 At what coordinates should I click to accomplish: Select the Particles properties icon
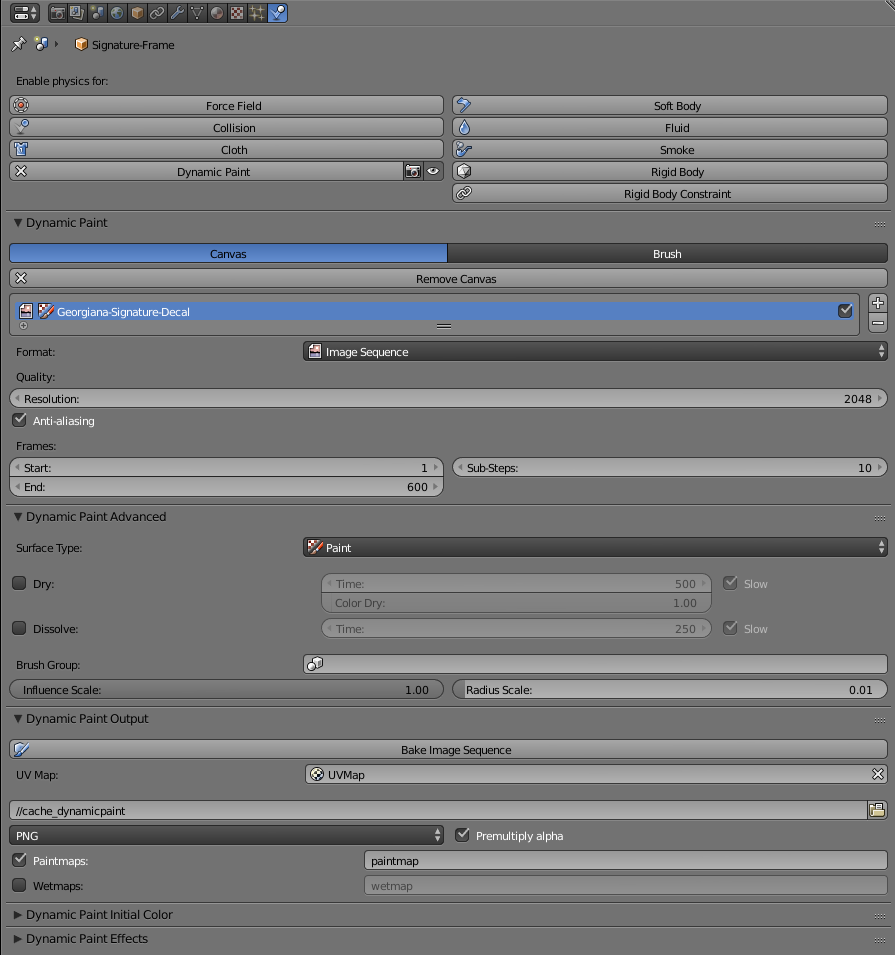tap(258, 12)
